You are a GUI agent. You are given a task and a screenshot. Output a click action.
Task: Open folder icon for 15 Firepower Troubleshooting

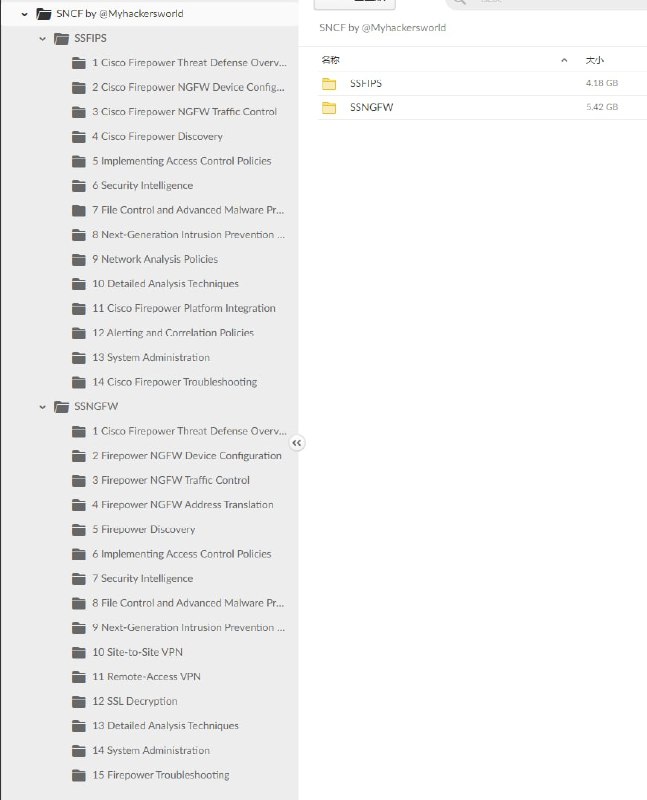(79, 776)
